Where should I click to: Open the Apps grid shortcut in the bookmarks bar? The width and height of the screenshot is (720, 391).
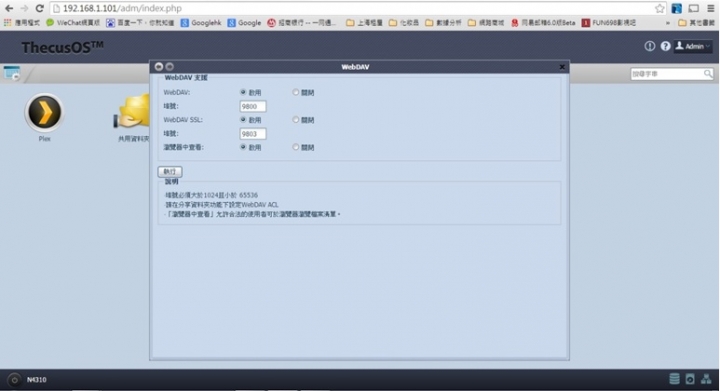click(22, 22)
